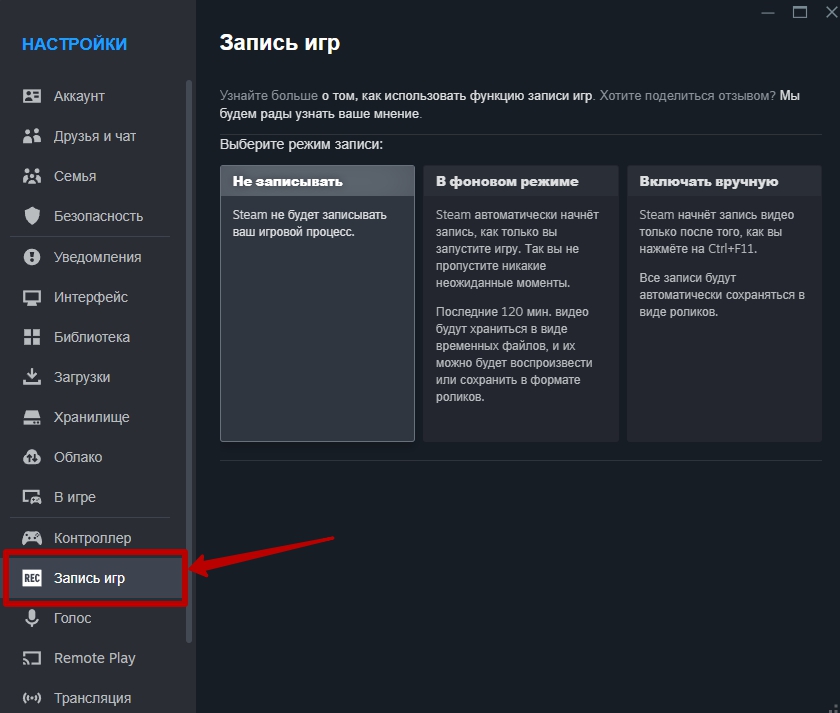The height and width of the screenshot is (713, 840).
Task: Choose the Включать вручную recording mode
Action: tap(724, 303)
